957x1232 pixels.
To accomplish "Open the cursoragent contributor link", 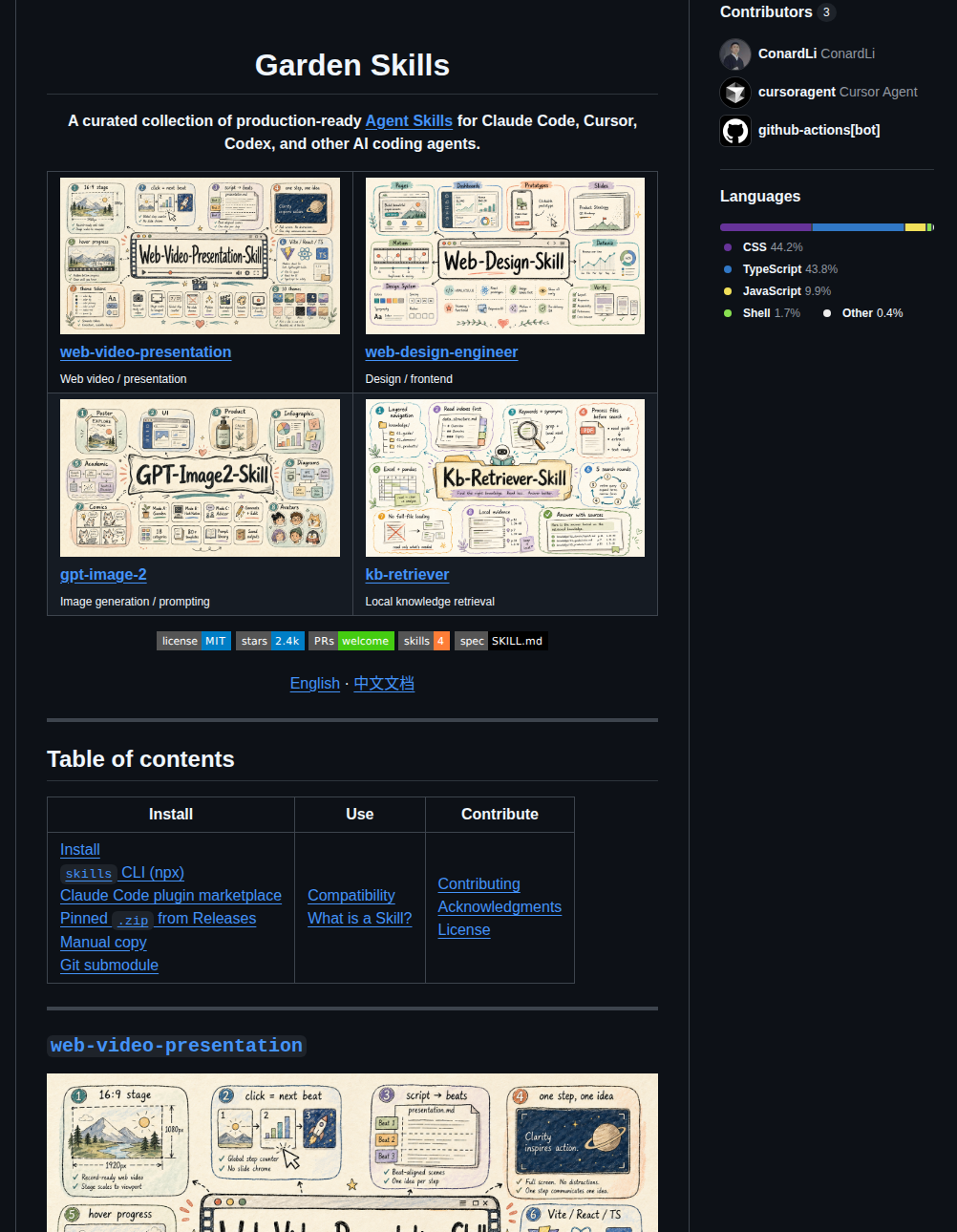I will (x=838, y=92).
